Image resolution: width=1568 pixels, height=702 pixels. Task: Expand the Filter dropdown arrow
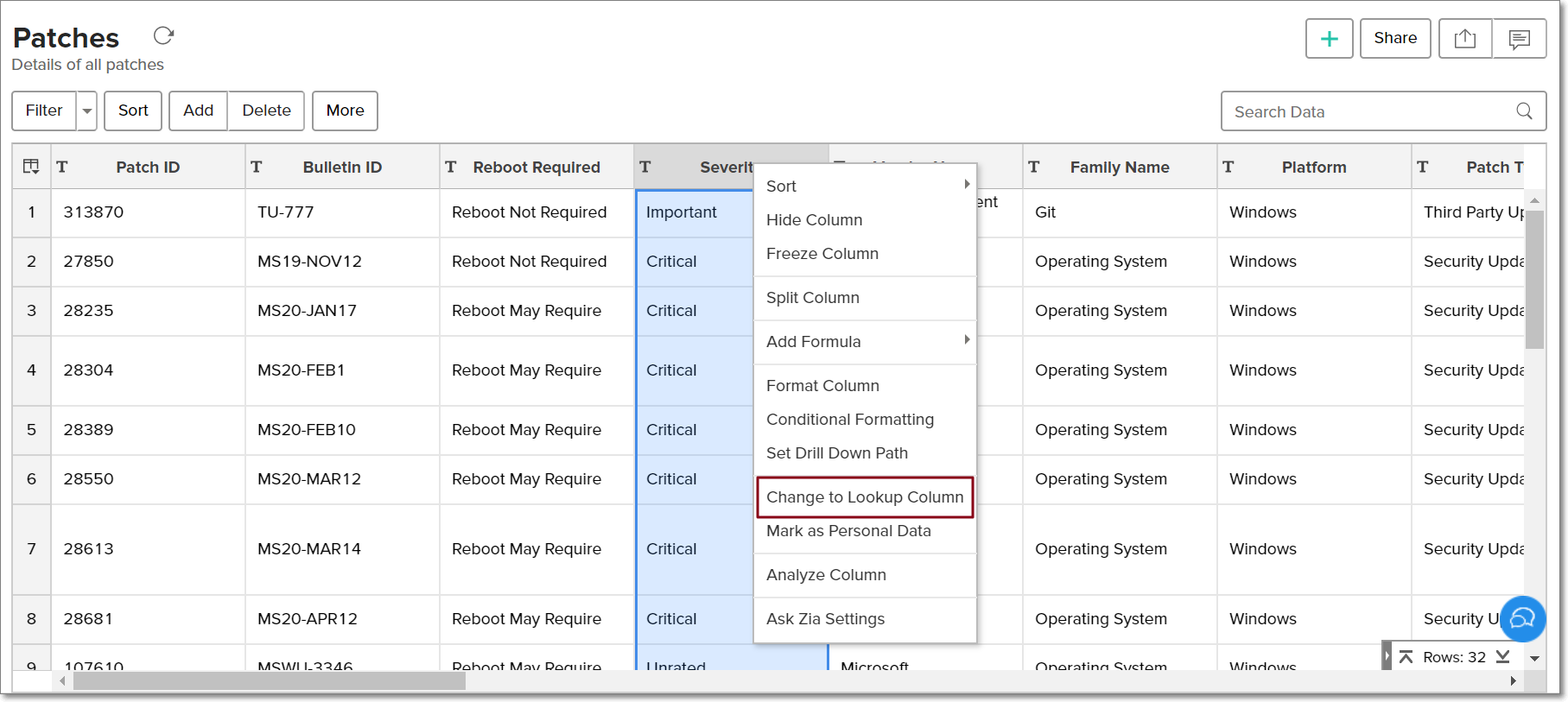point(87,111)
